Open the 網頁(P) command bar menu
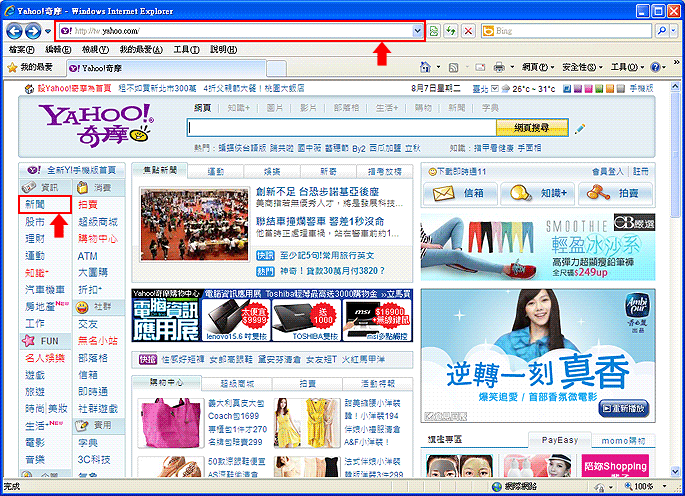The image size is (685, 496). coord(538,67)
